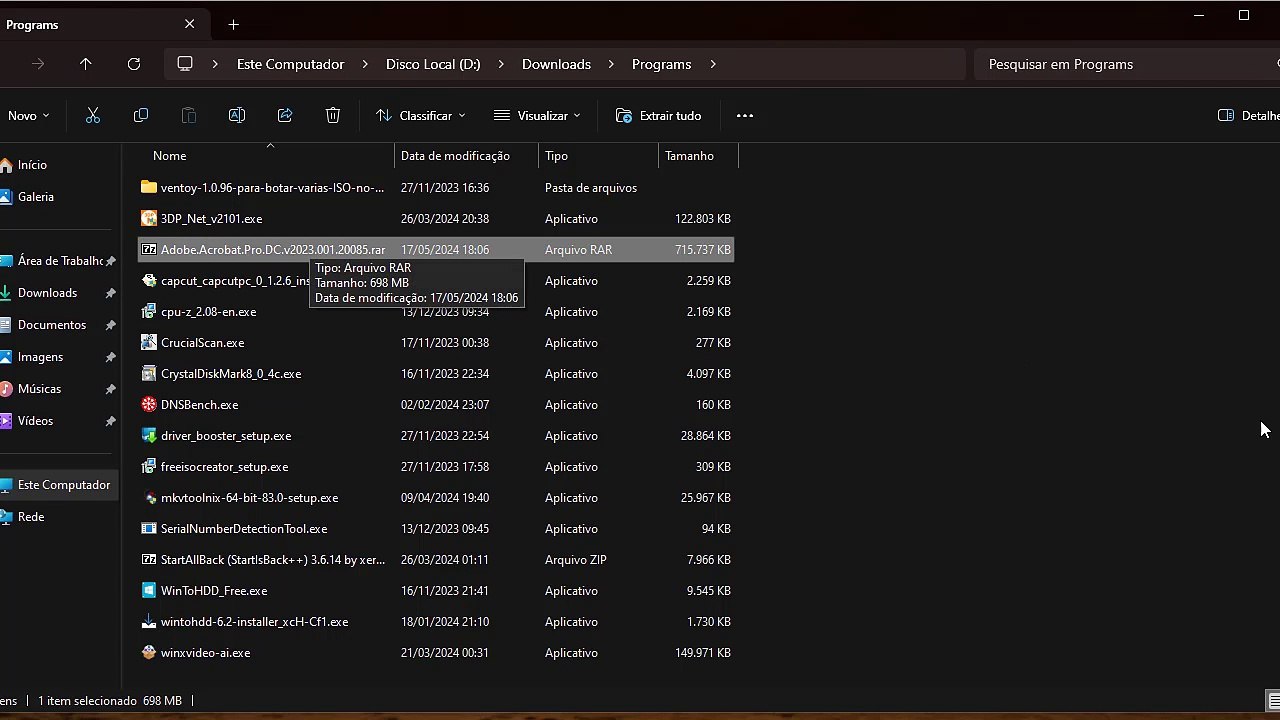The width and height of the screenshot is (1280, 720).
Task: Click the Pesquisar em Programs search field
Action: 1127,64
